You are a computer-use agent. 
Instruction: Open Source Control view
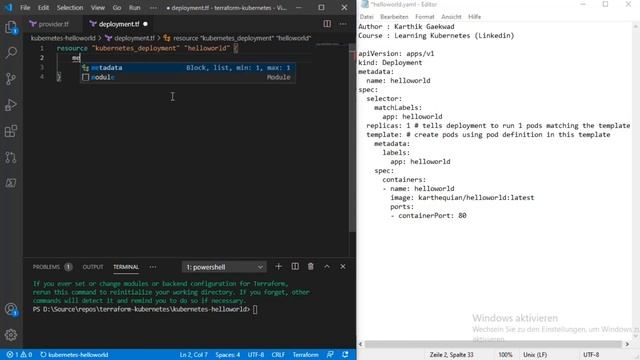point(11,78)
